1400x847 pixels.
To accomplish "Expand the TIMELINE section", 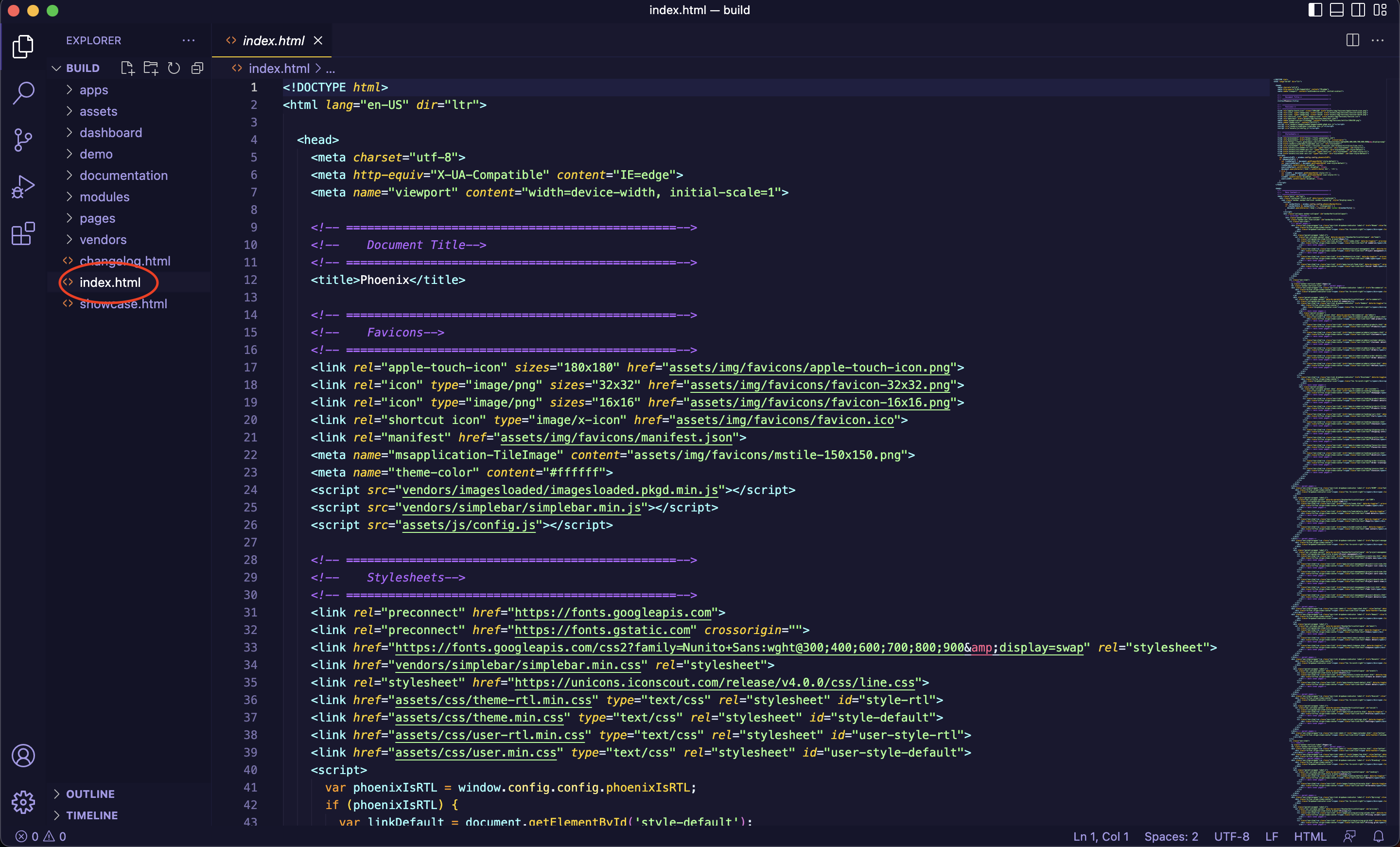I will [129, 815].
